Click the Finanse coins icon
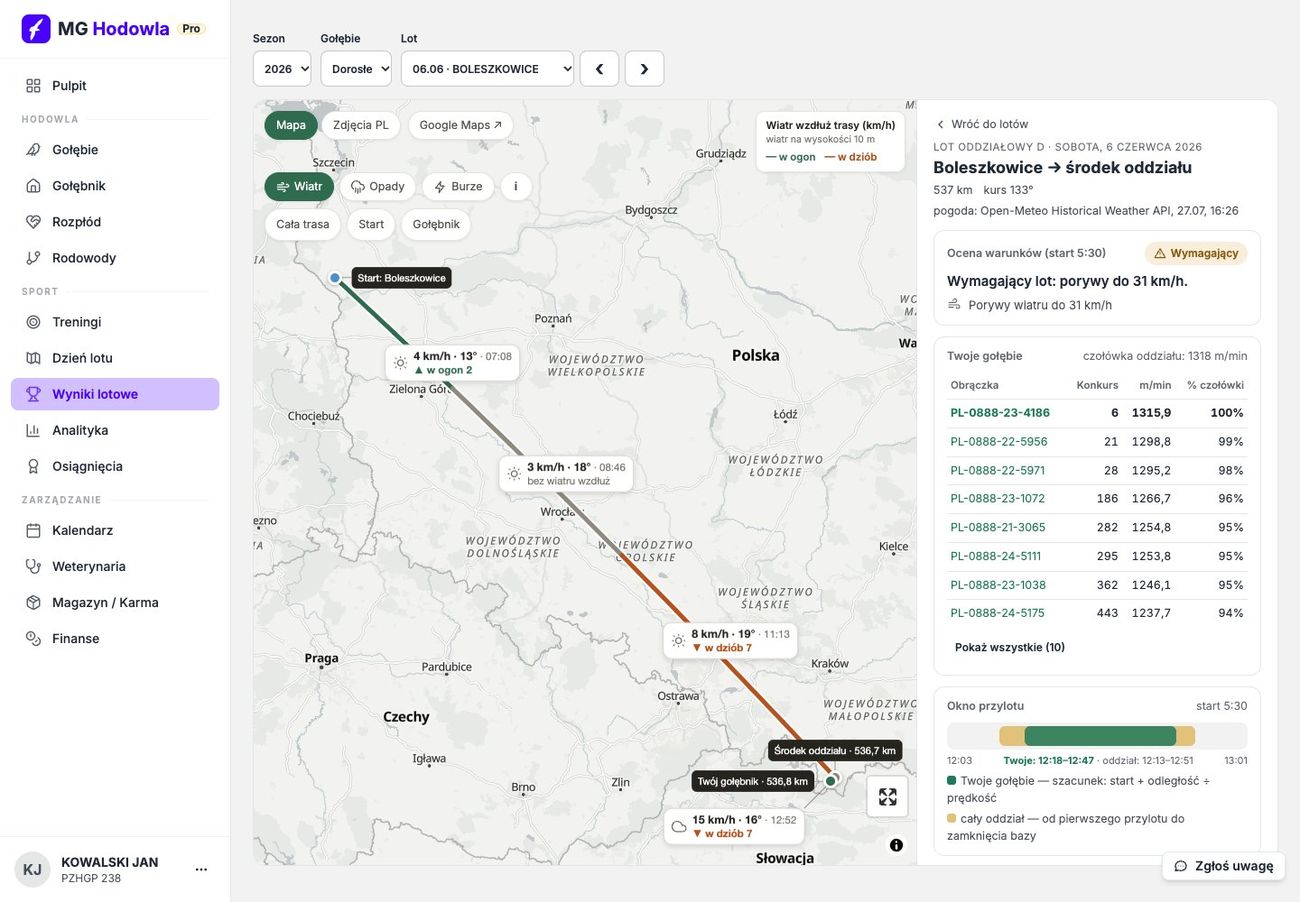Image resolution: width=1300 pixels, height=902 pixels. [34, 638]
